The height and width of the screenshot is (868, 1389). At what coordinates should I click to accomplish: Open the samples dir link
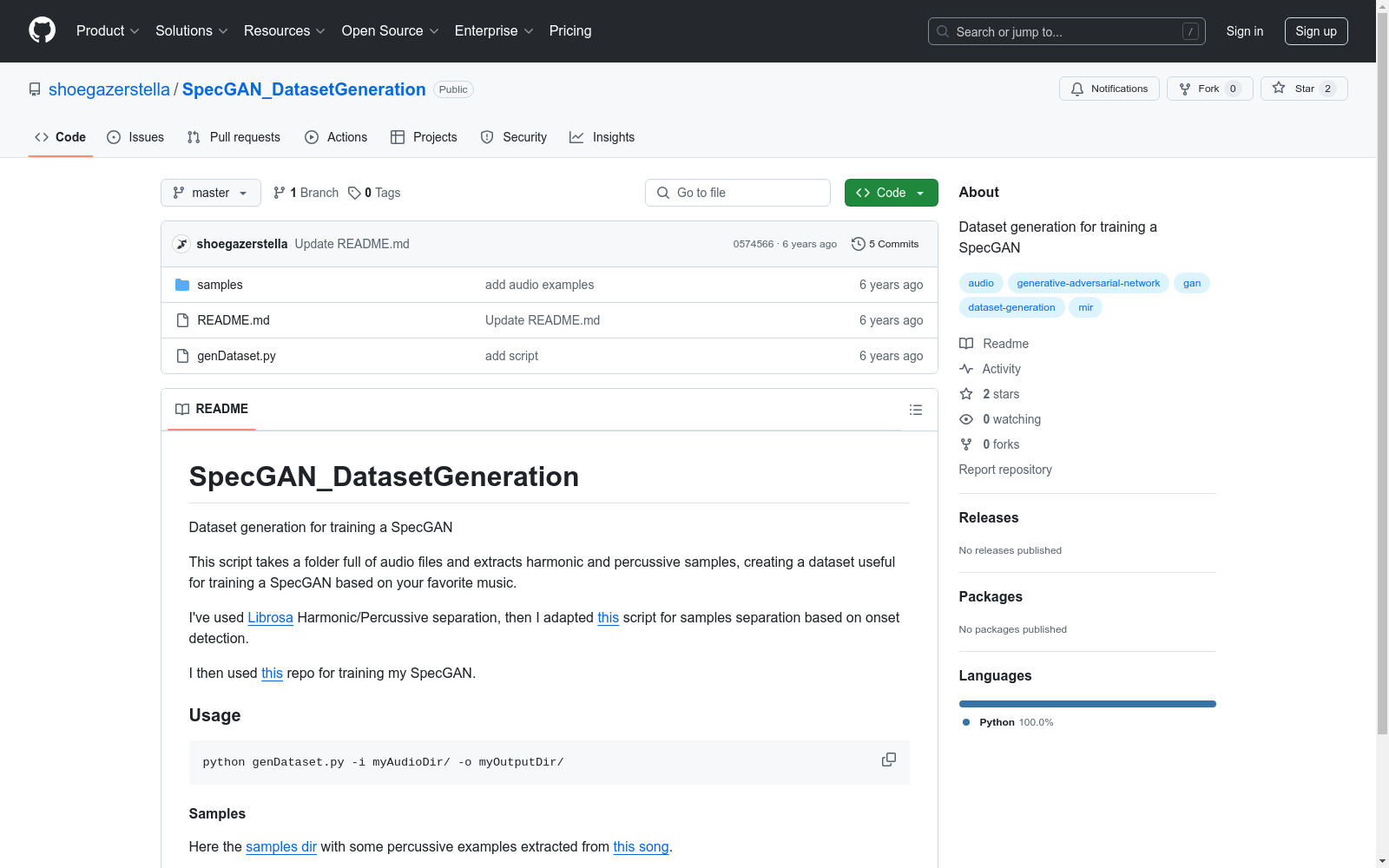tap(281, 846)
